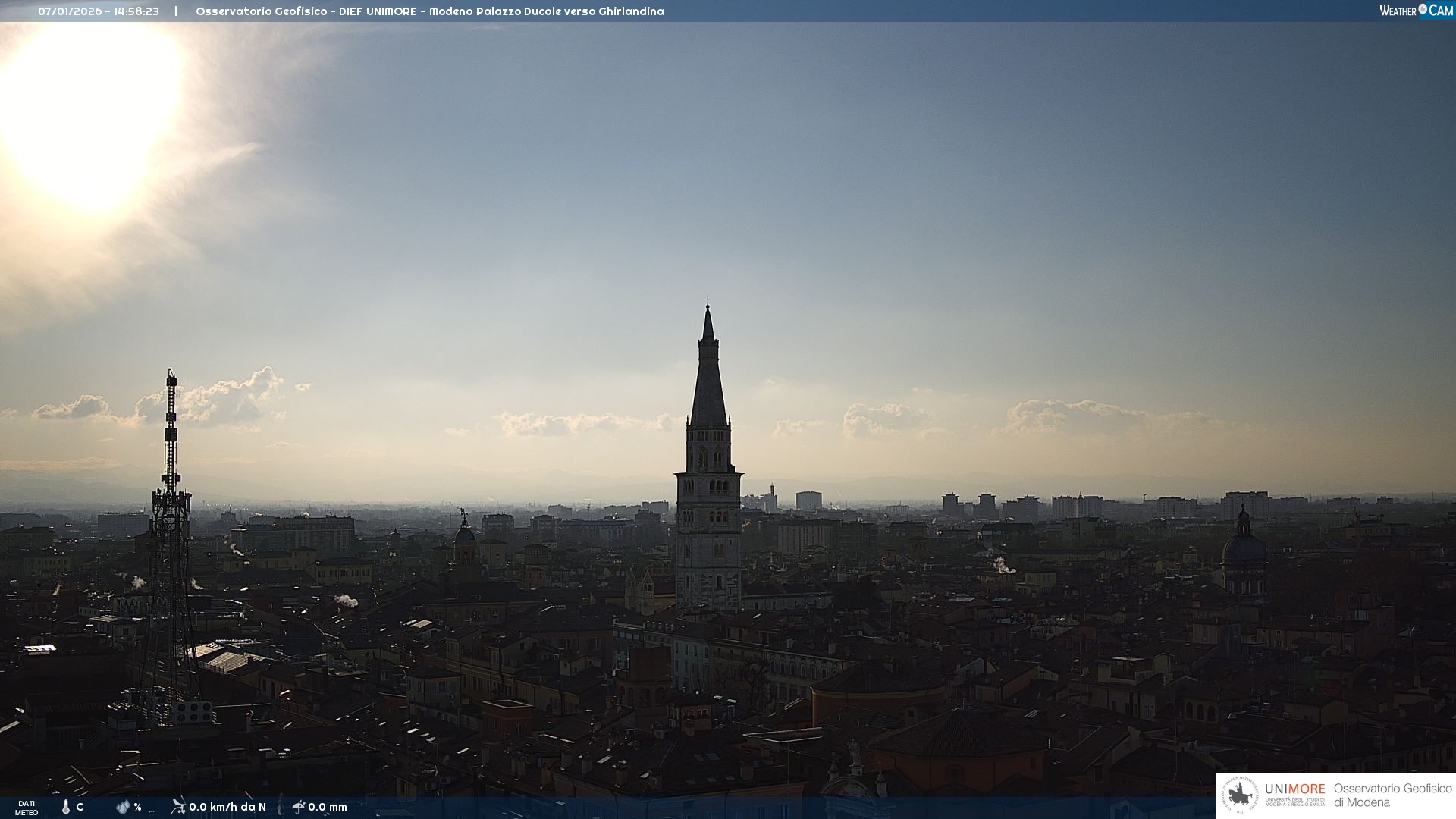Click the thermometer temperature icon
Screen dimensions: 1456x819
(66, 807)
